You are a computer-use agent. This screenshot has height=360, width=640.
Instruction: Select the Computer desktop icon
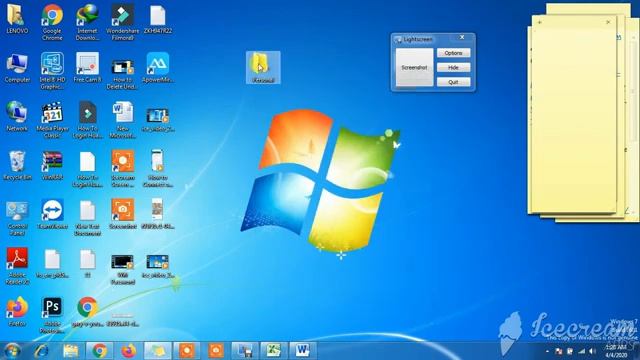17,68
